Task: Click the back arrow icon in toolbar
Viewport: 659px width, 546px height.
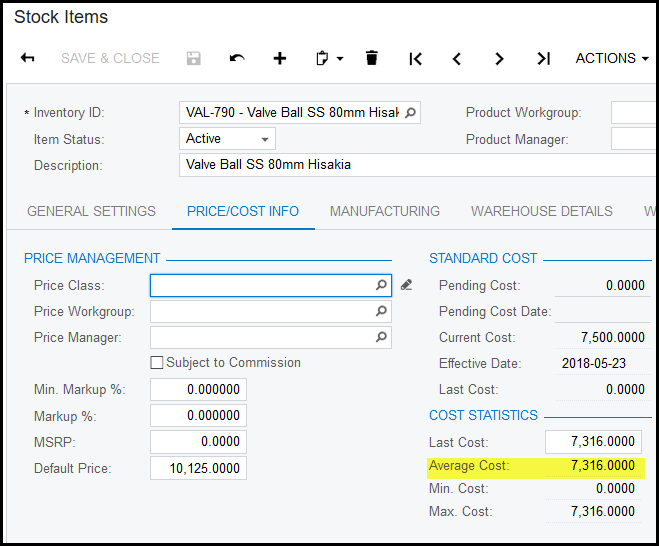Action: [28, 58]
